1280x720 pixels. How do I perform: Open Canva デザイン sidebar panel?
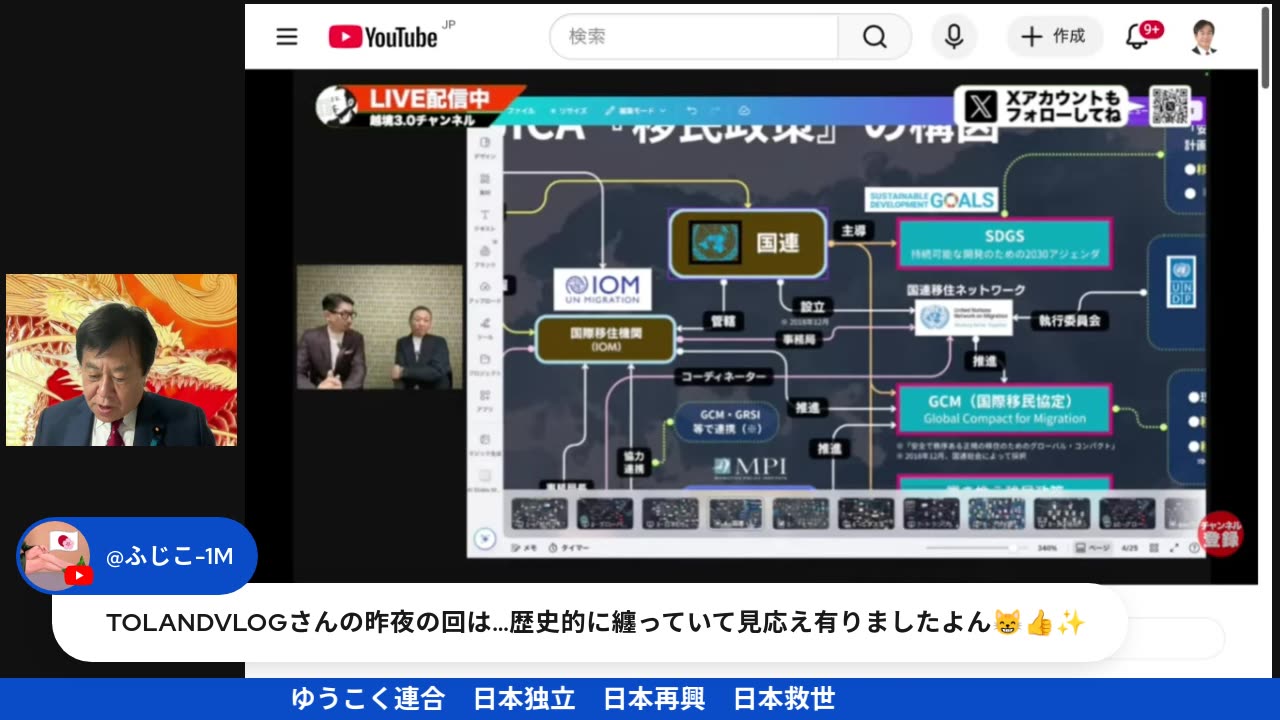point(485,146)
